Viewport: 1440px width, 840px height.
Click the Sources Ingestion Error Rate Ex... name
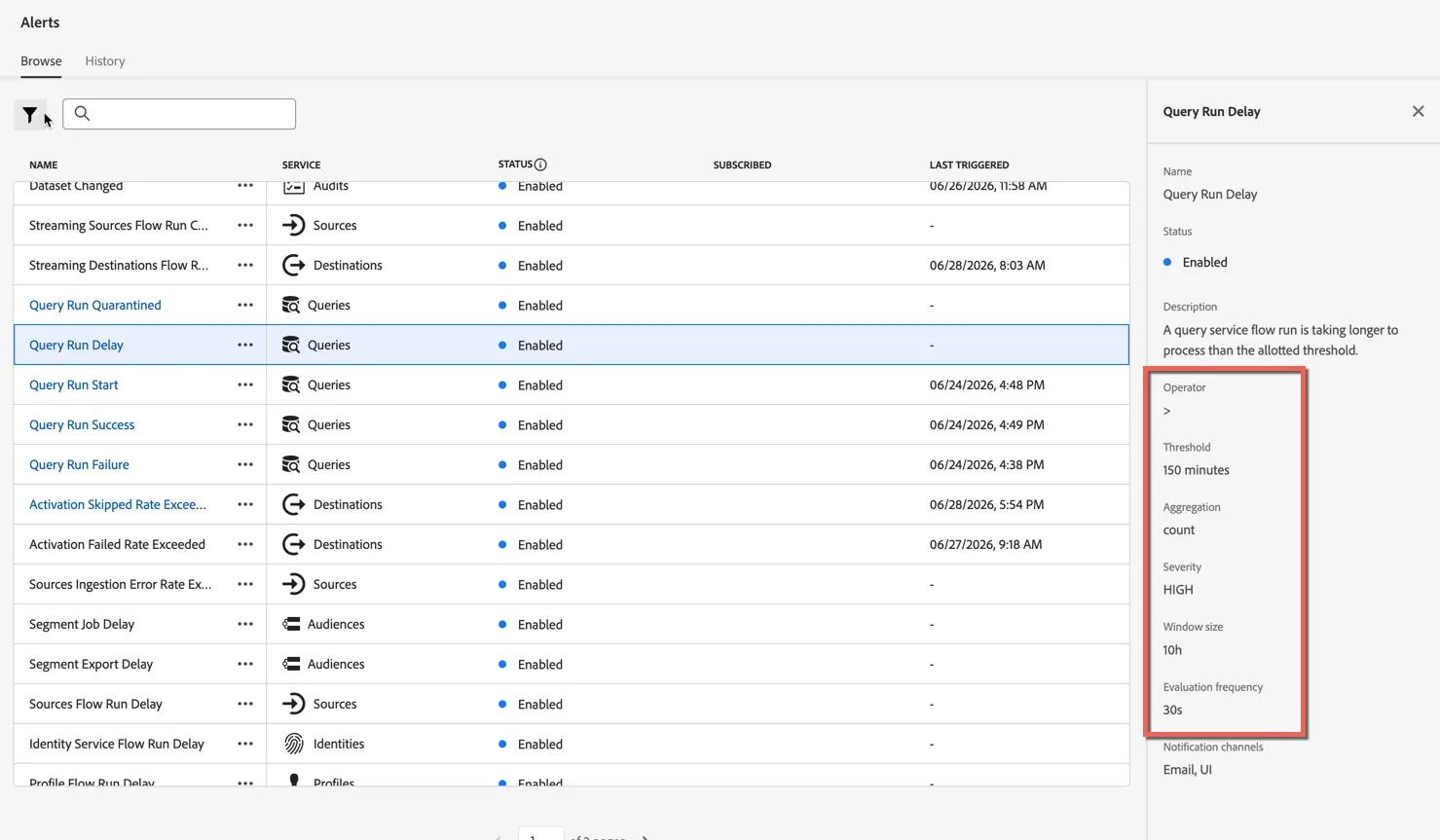(121, 584)
